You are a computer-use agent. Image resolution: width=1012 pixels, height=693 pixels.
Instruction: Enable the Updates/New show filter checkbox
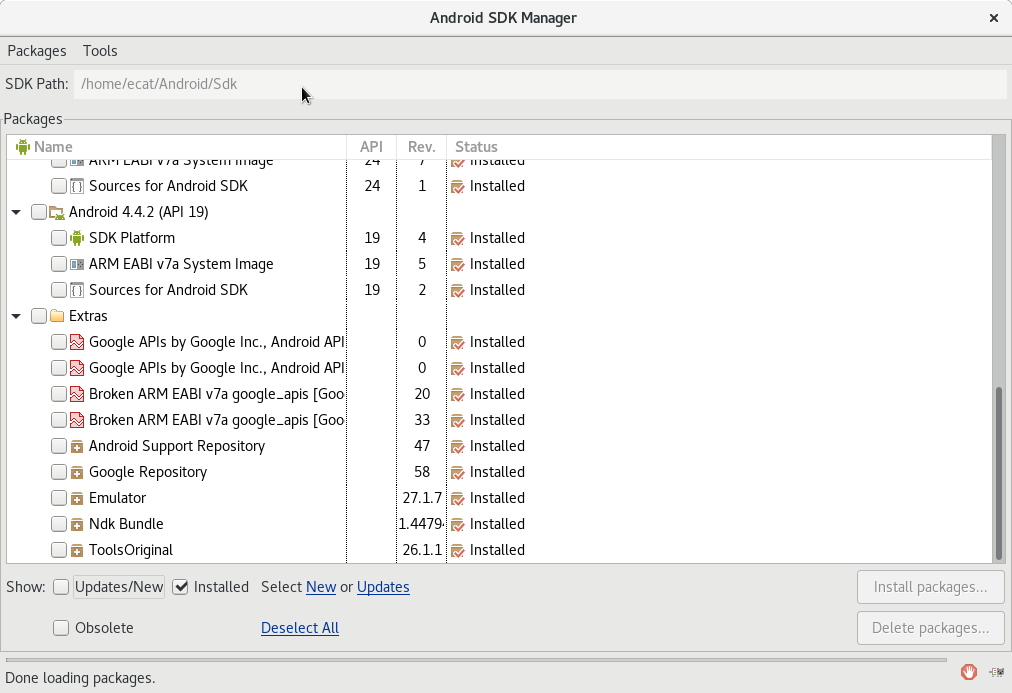coord(61,587)
